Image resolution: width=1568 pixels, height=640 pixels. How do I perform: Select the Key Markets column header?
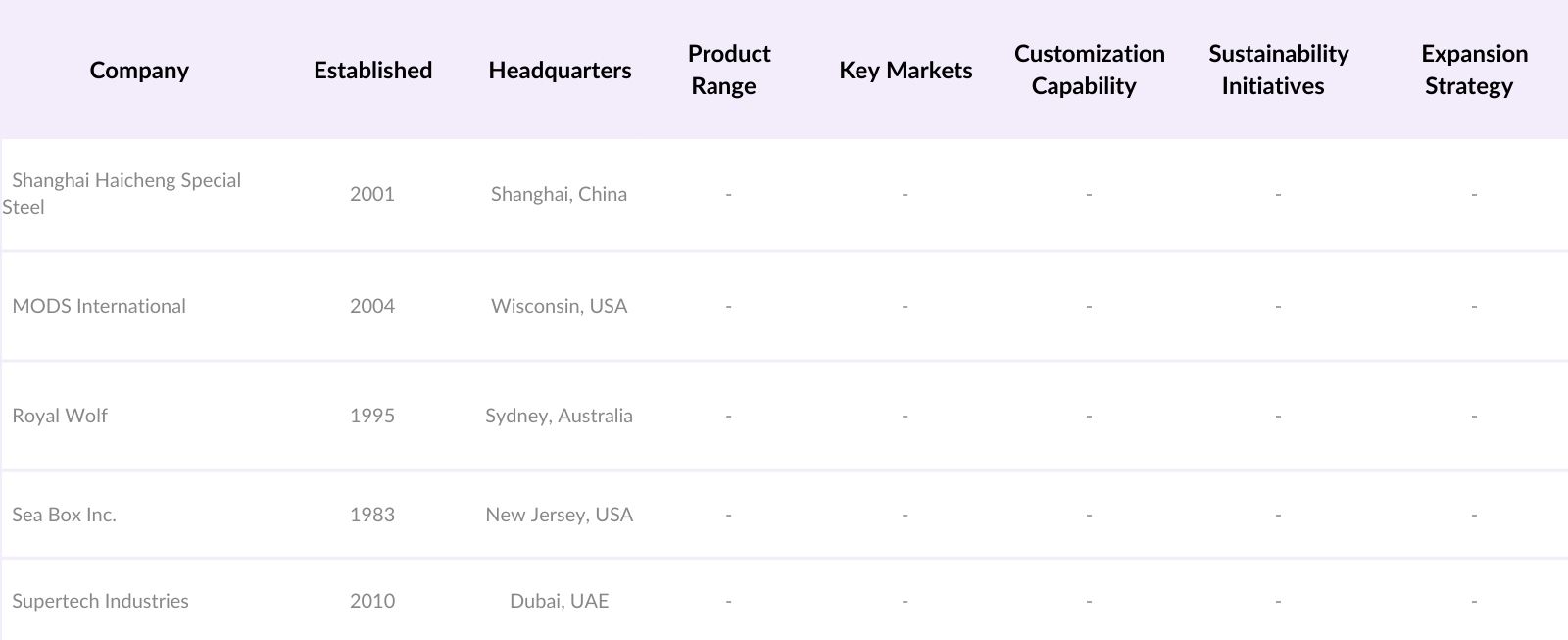click(906, 71)
